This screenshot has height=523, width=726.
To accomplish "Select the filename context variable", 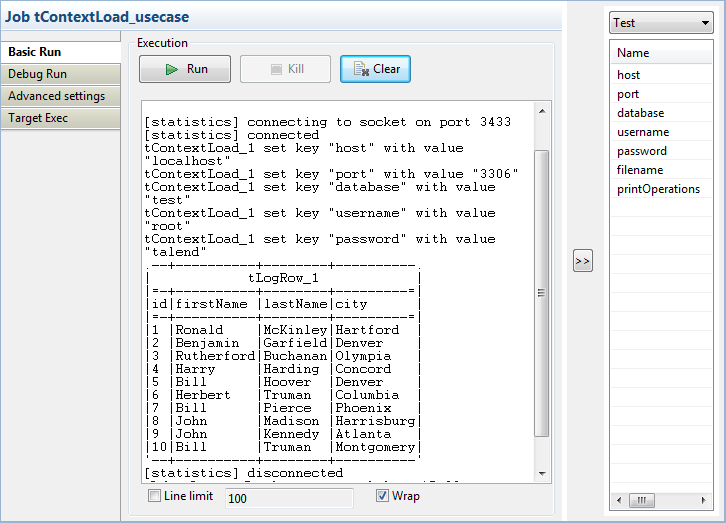I will [661, 170].
